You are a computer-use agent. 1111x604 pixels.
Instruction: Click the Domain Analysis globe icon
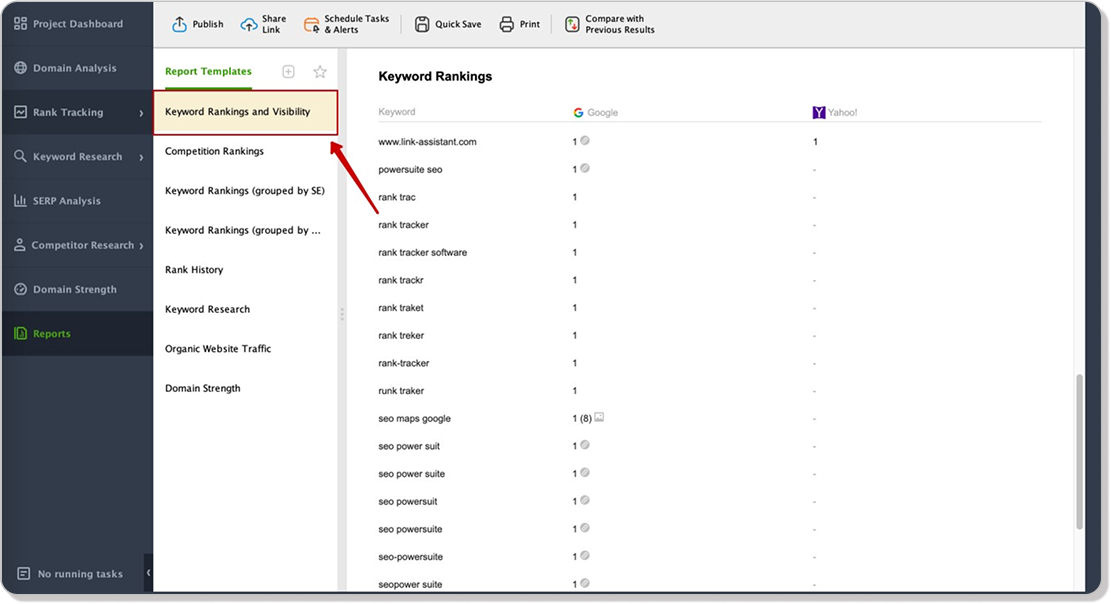coord(21,68)
